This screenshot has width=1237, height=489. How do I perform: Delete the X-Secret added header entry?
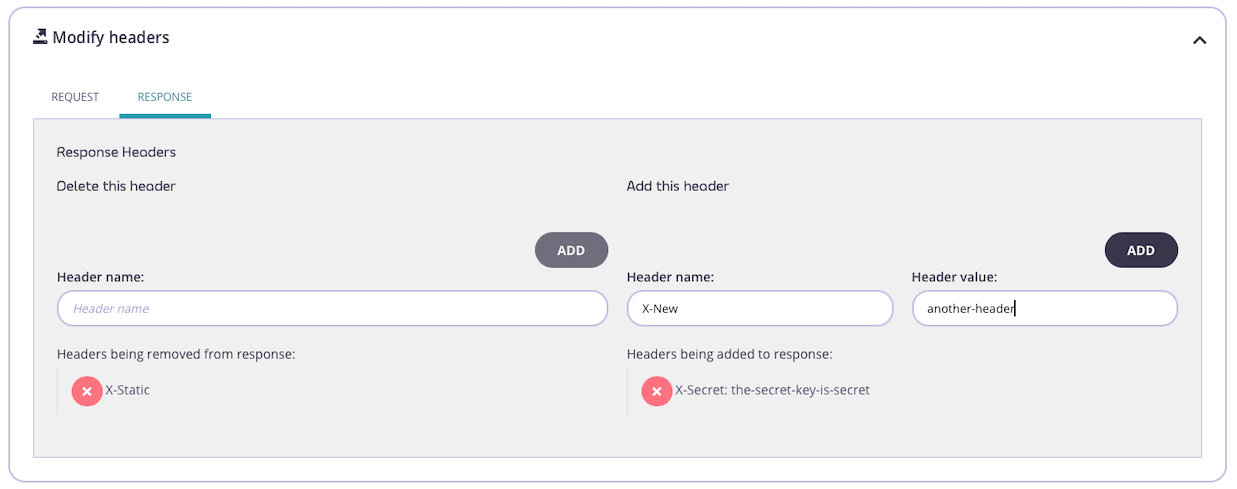657,391
